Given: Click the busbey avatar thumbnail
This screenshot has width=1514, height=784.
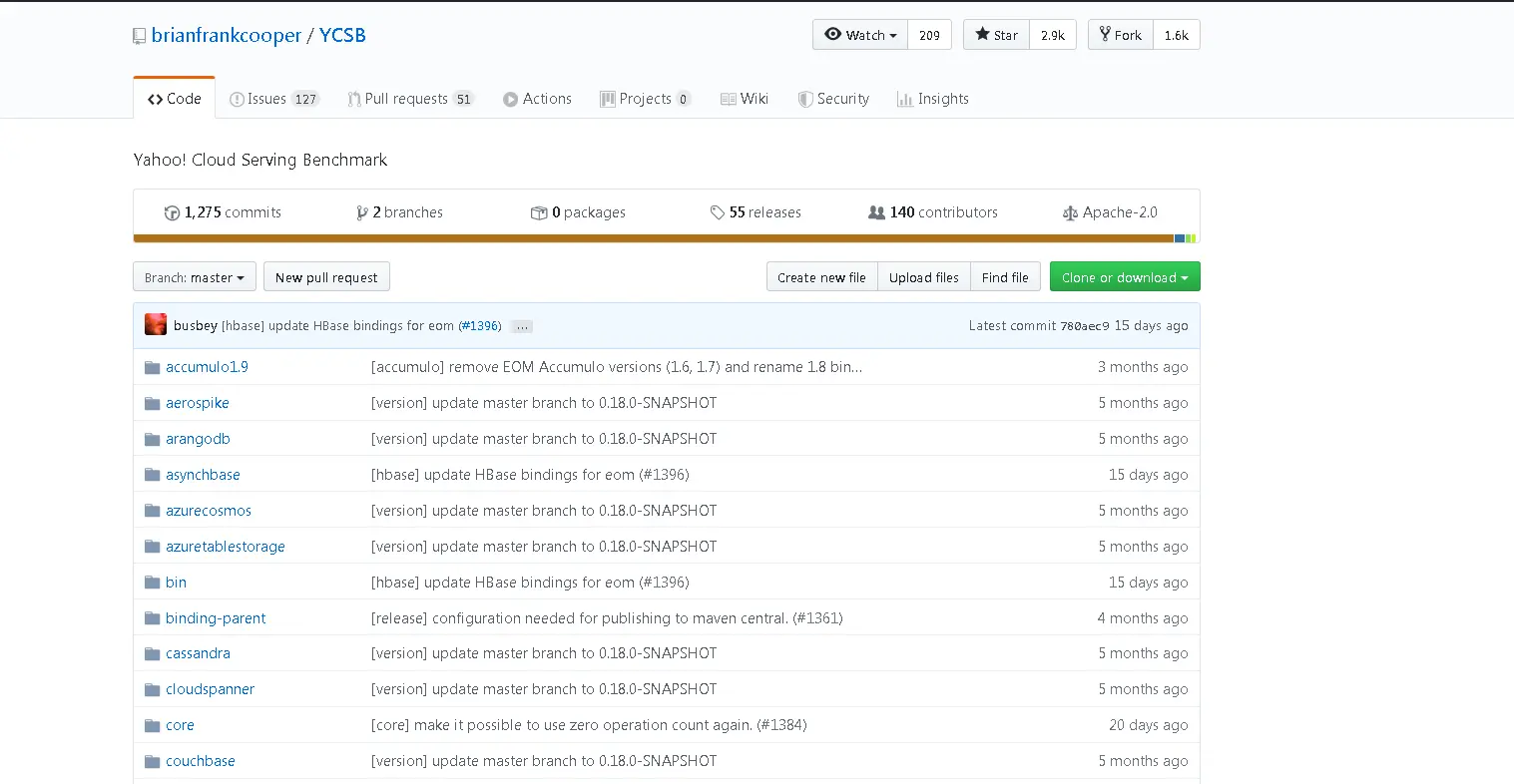Looking at the screenshot, I should (156, 324).
